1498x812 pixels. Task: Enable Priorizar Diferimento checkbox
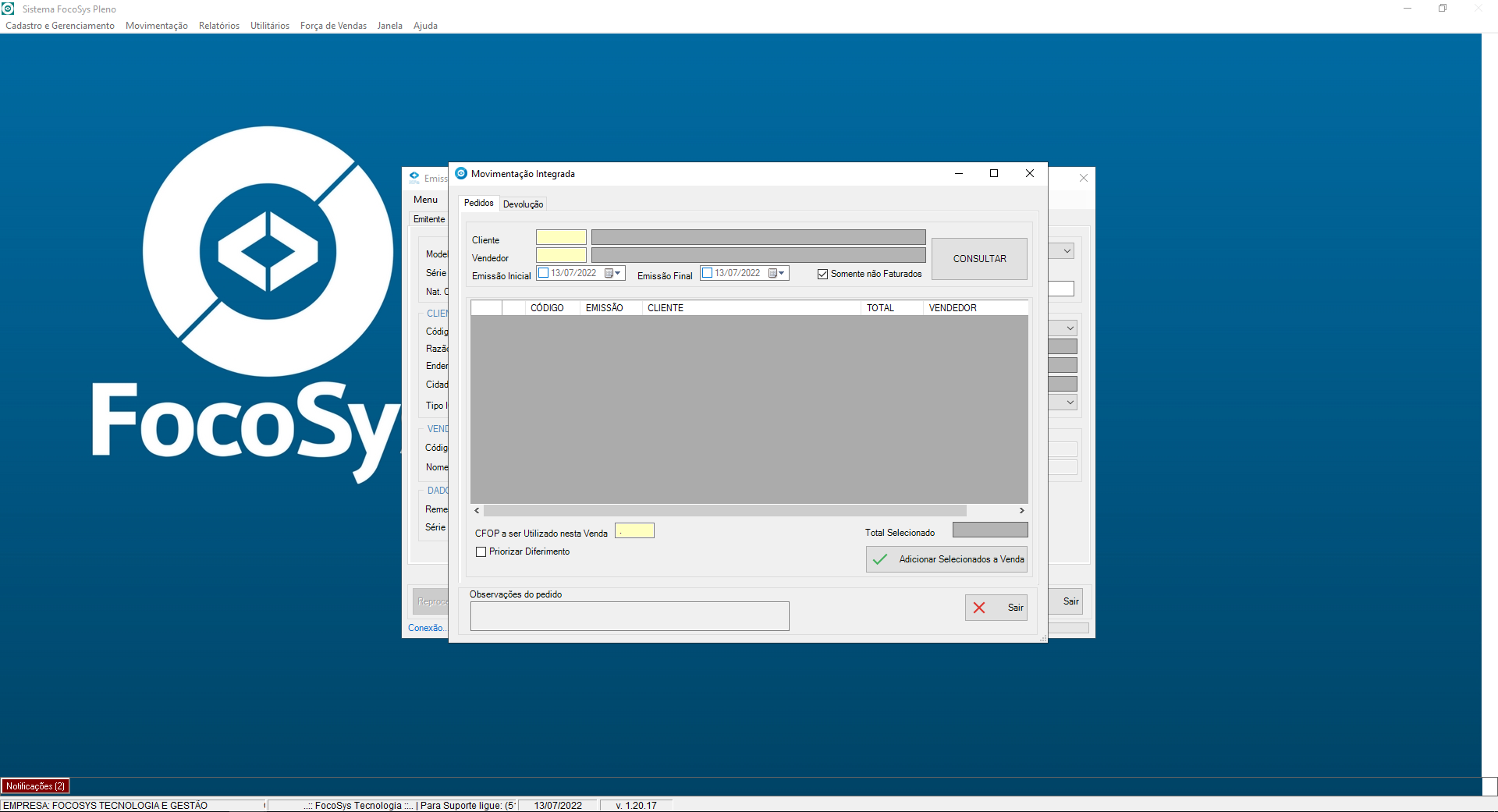tap(481, 551)
